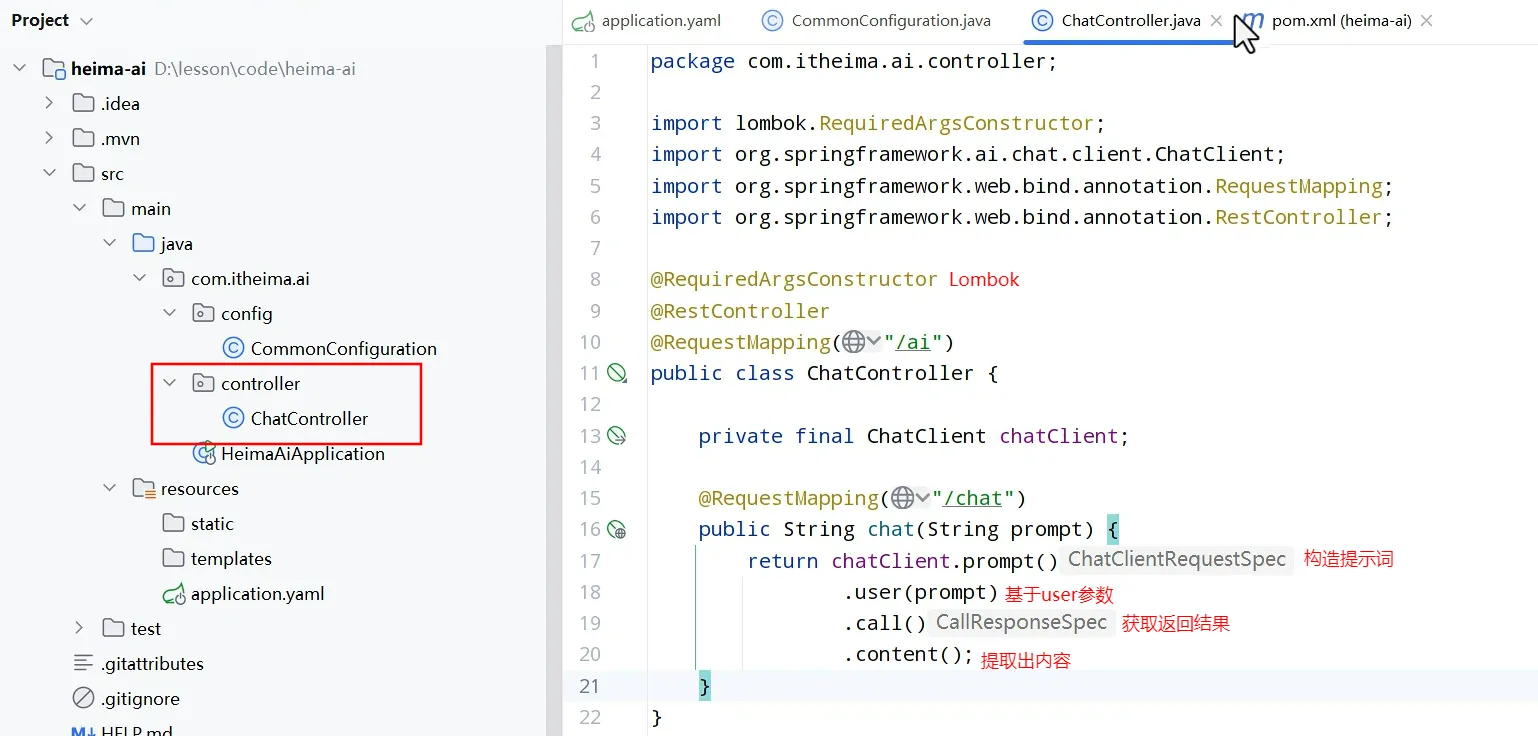This screenshot has height=736, width=1538.
Task: Click the Spring bean gutter icon on line 11
Action: coord(618,373)
